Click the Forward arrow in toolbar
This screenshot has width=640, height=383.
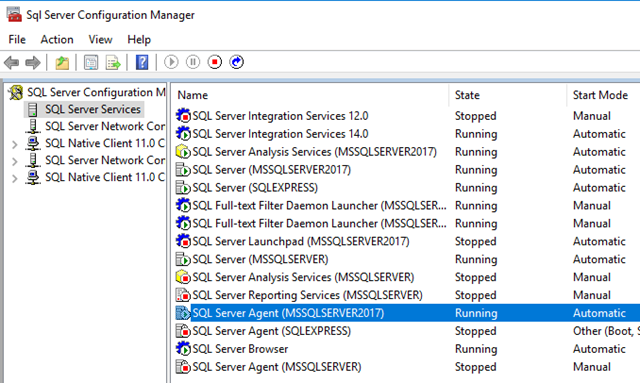point(33,62)
